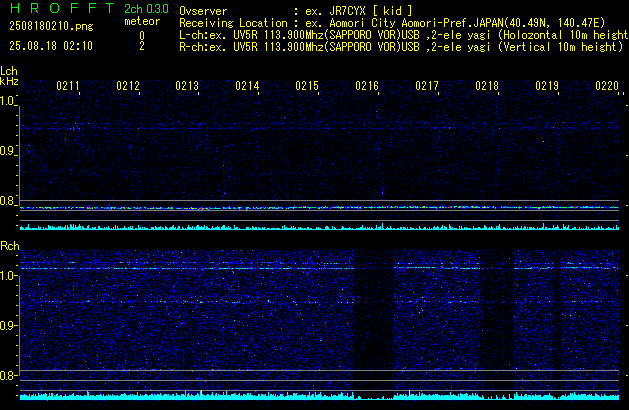The width and height of the screenshot is (629, 410).
Task: Click the Observer line with JR7CYX
Action: (296, 11)
